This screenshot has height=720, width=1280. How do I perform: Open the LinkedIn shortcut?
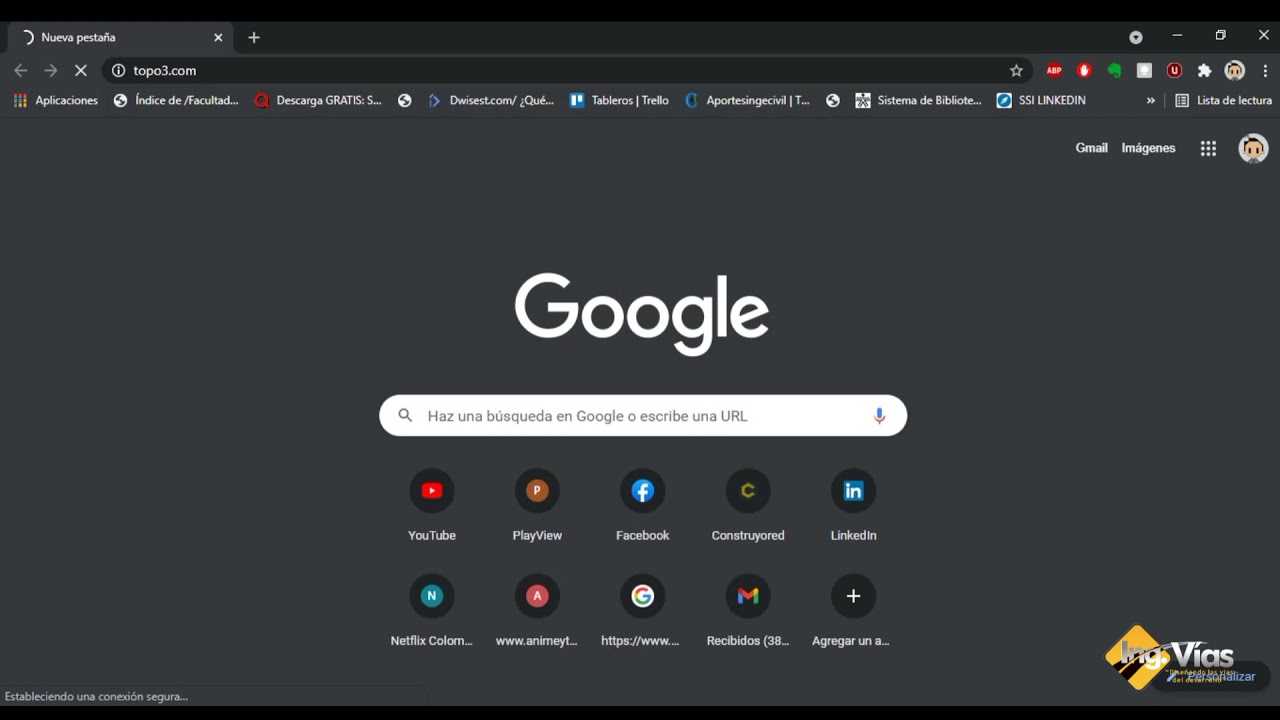coord(853,506)
